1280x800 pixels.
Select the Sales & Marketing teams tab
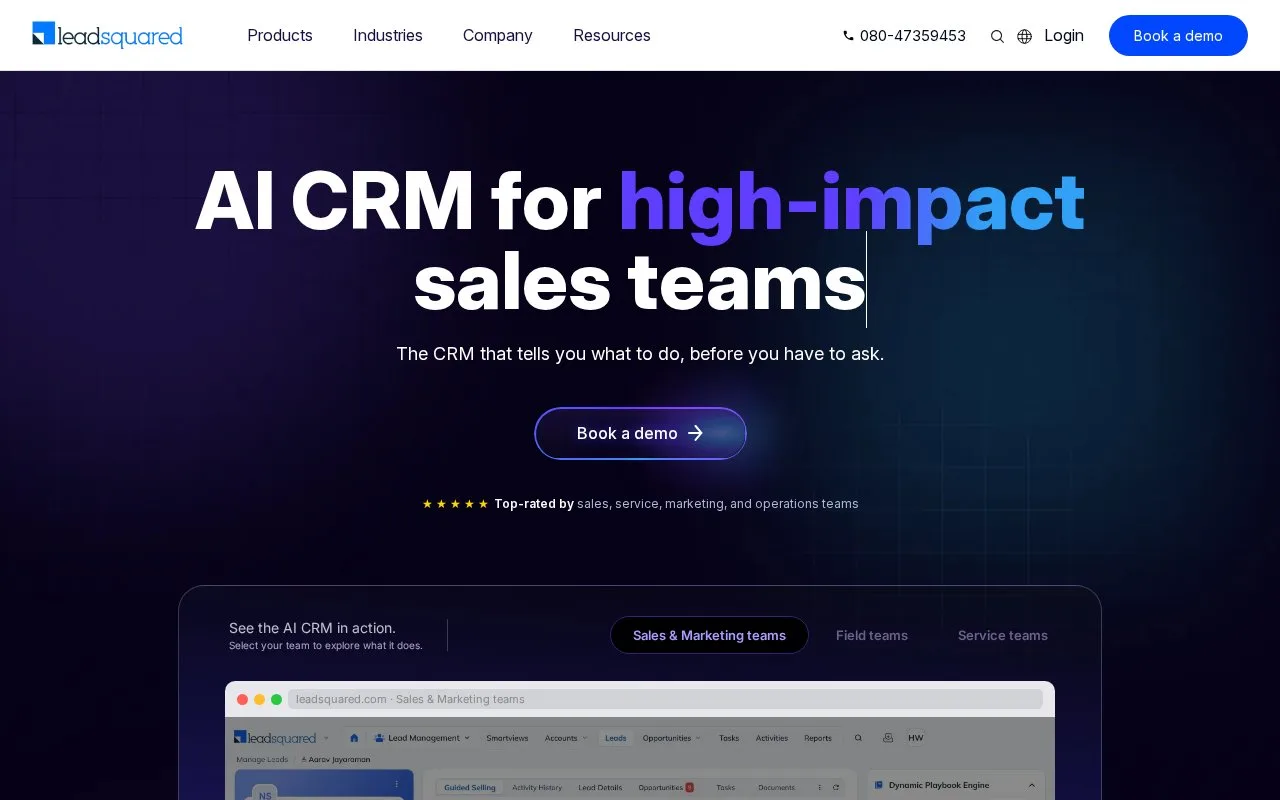coord(709,635)
